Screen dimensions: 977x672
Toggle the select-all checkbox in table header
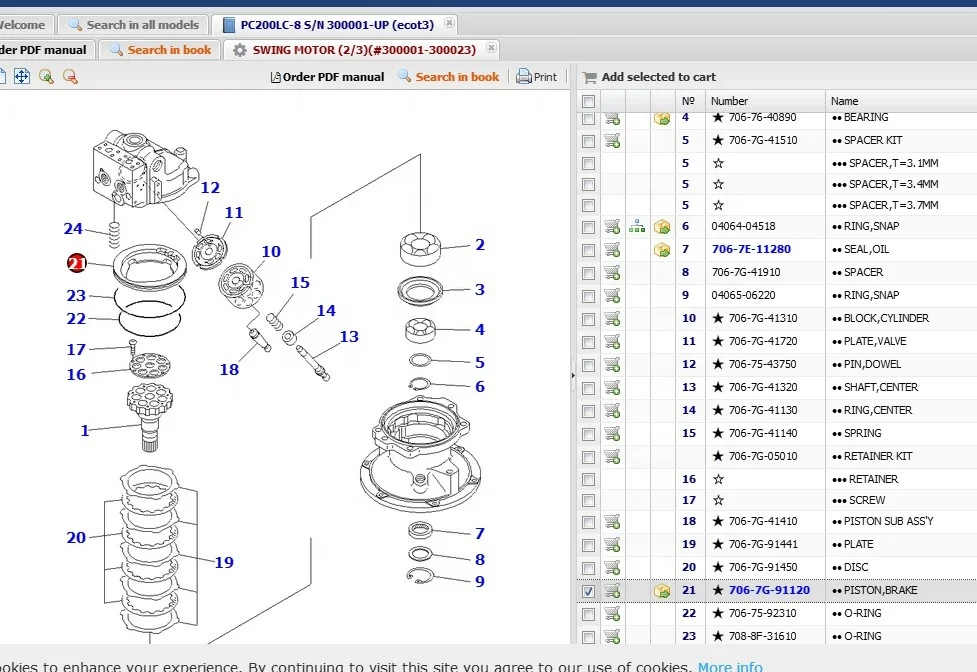(588, 101)
